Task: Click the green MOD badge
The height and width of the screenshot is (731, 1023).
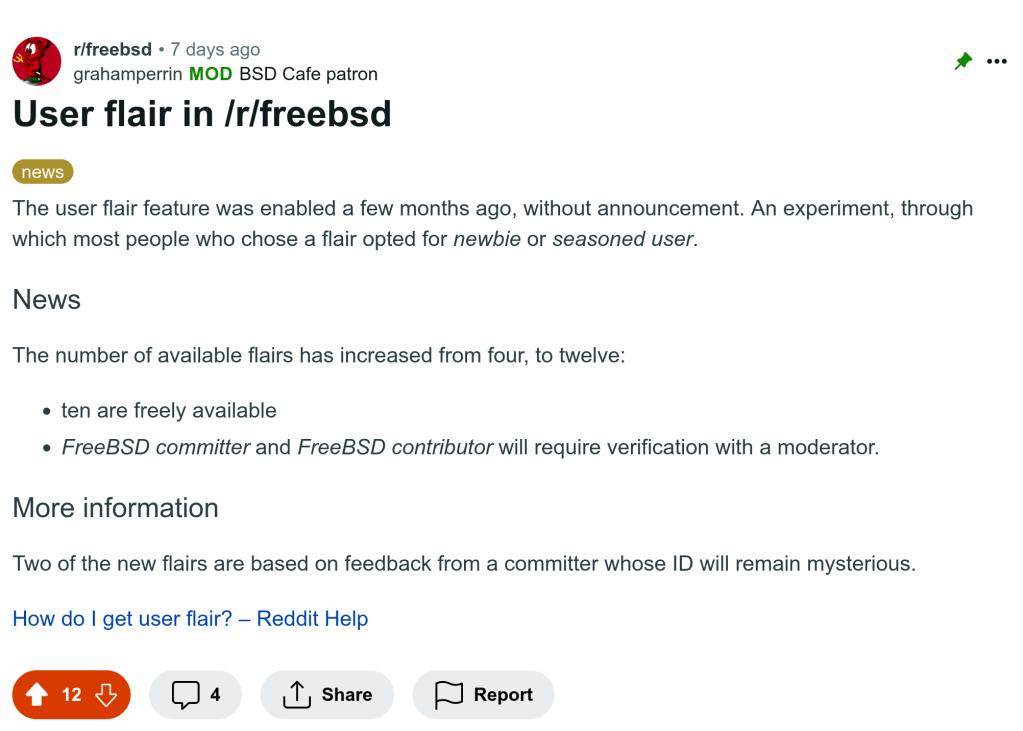Action: tap(211, 74)
